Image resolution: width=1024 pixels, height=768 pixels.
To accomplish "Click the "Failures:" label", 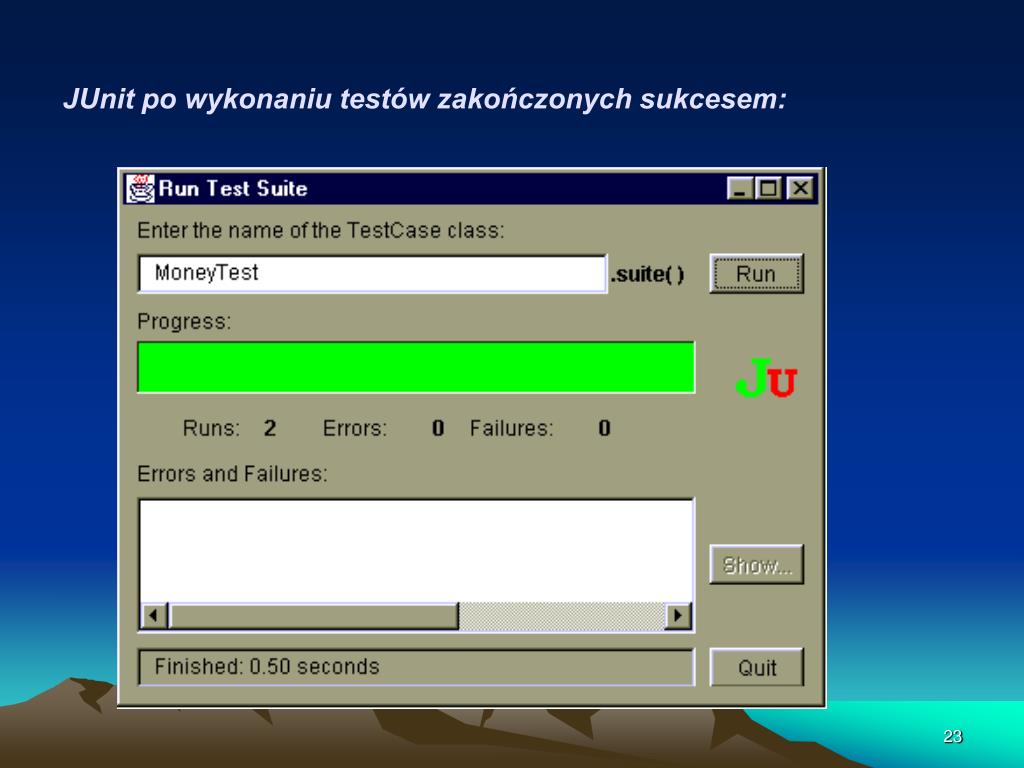I will 511,428.
